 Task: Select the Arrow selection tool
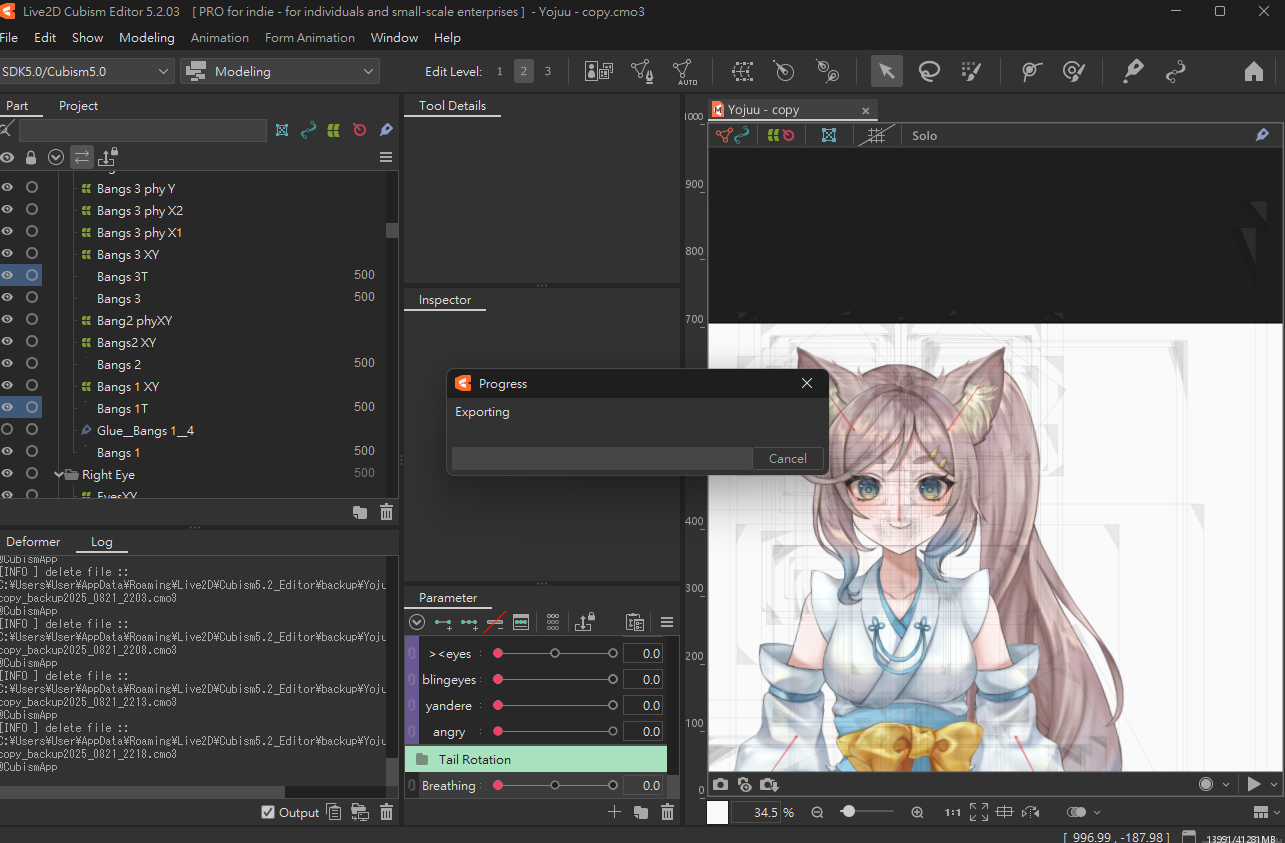point(886,71)
